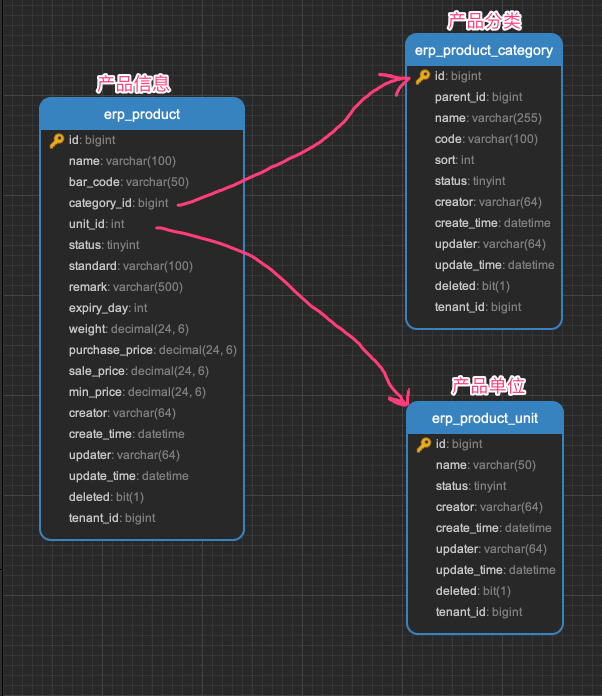Click the min_price column row
The height and width of the screenshot is (696, 602).
pos(137,392)
